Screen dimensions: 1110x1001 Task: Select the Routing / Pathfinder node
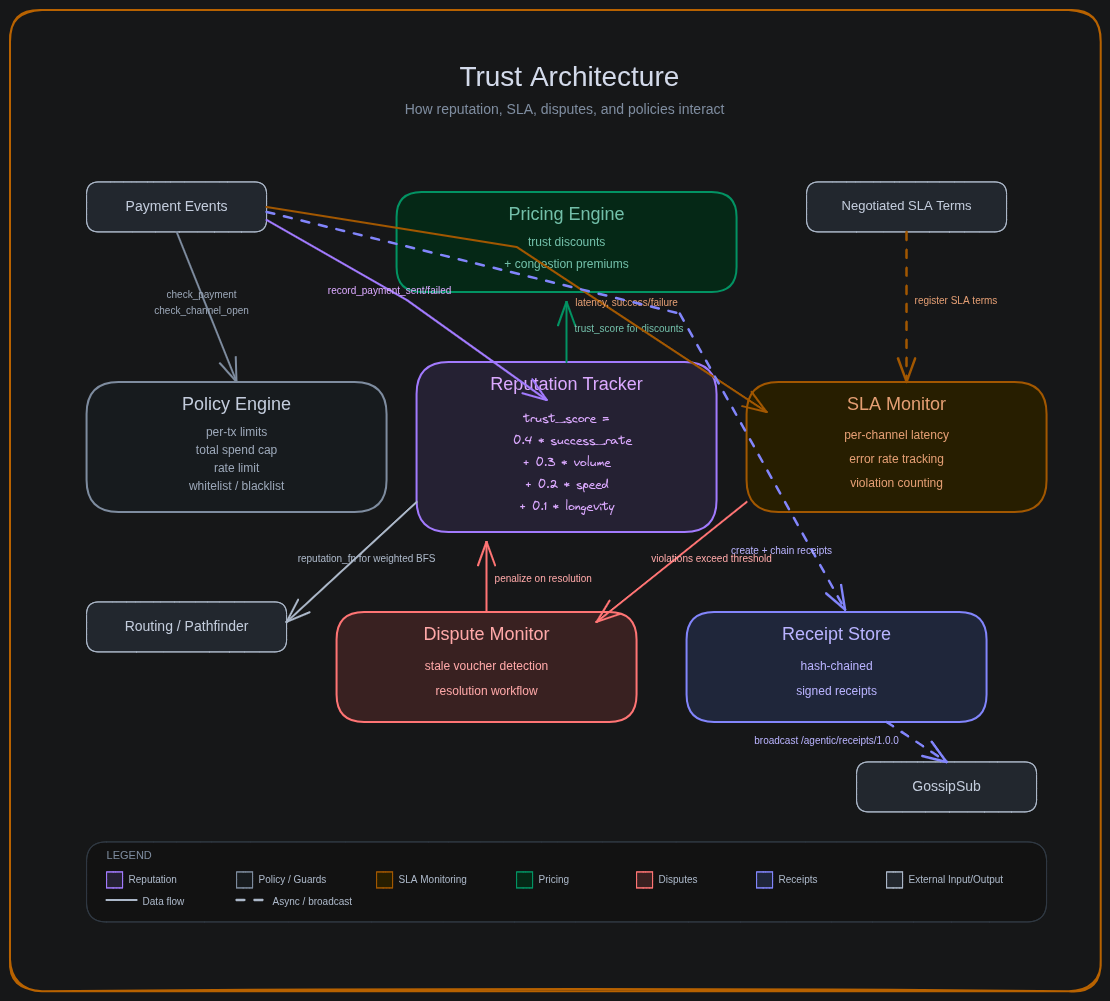coord(186,626)
